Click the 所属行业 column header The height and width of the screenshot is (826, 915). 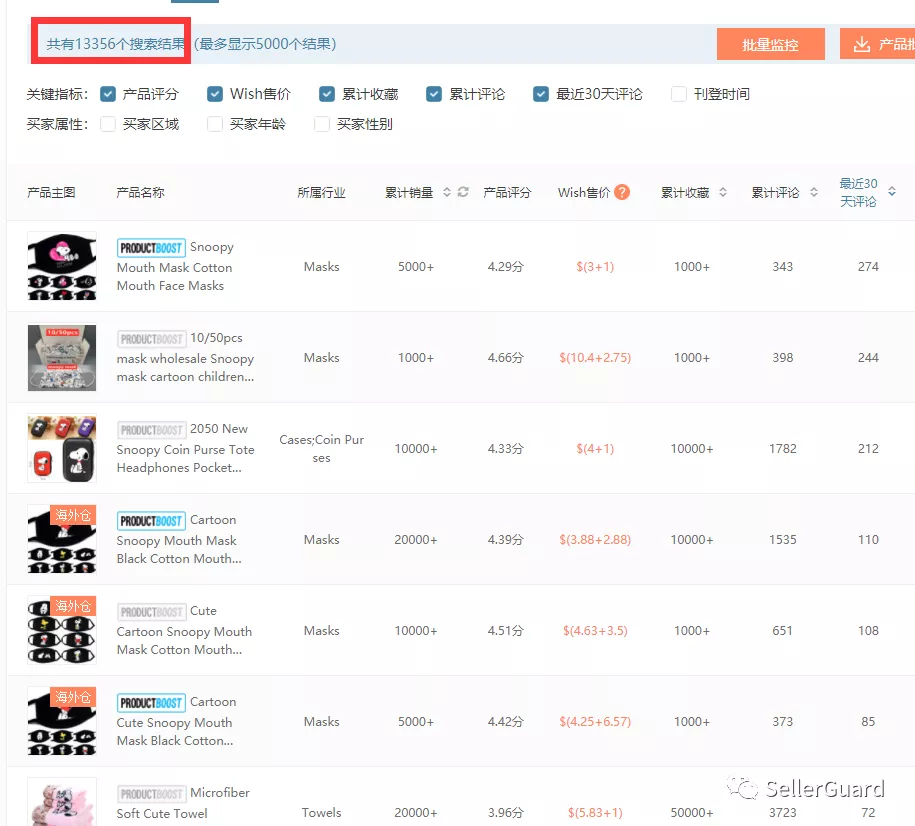point(321,192)
